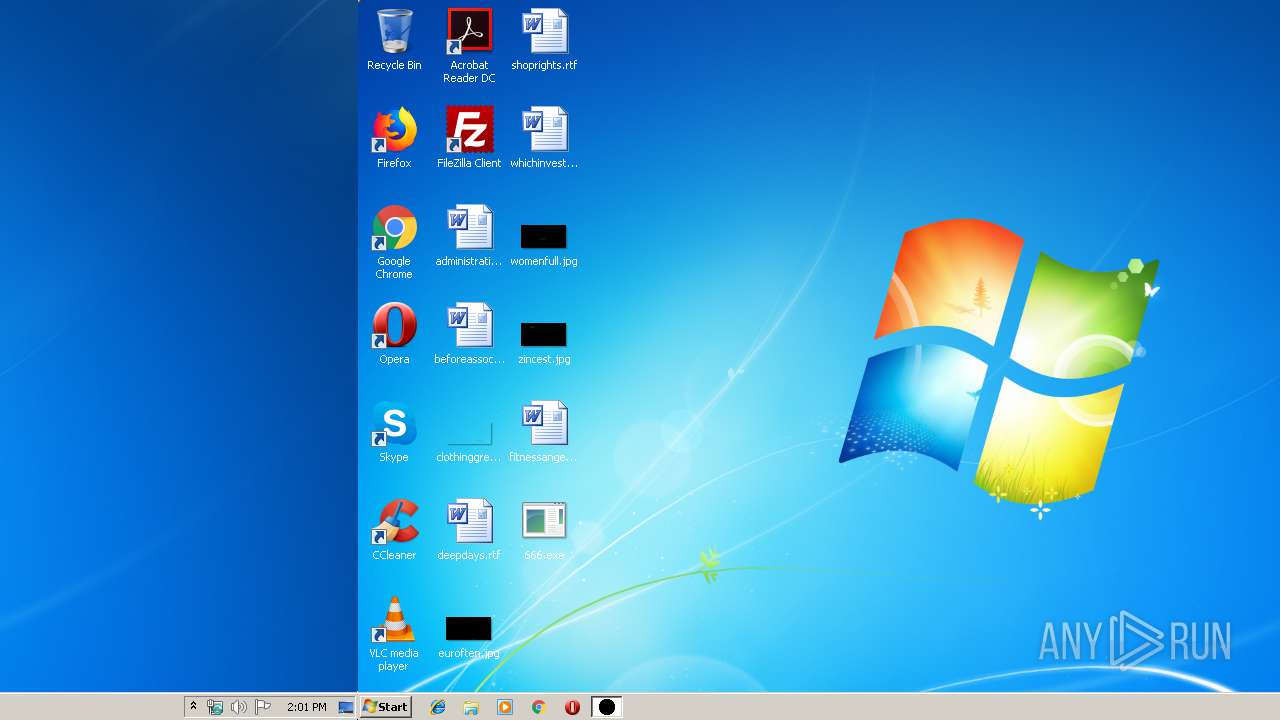This screenshot has height=720, width=1280.
Task: Click the 2:01 PM clock
Action: tap(306, 707)
